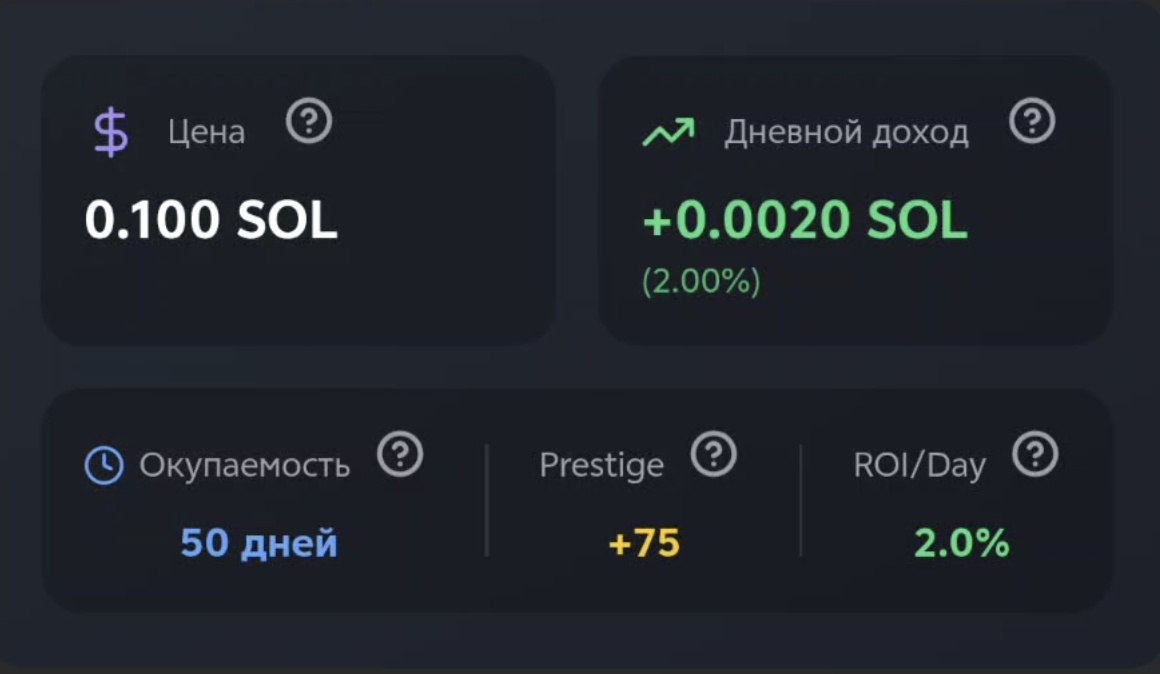Click the Окупаемость label
The image size is (1160, 674).
244,465
